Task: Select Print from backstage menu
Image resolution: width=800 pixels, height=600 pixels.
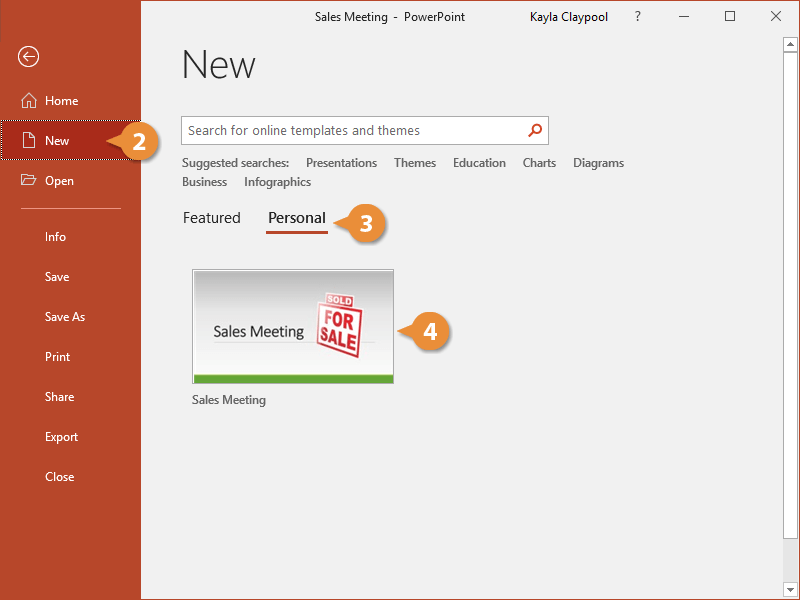Action: pos(57,357)
